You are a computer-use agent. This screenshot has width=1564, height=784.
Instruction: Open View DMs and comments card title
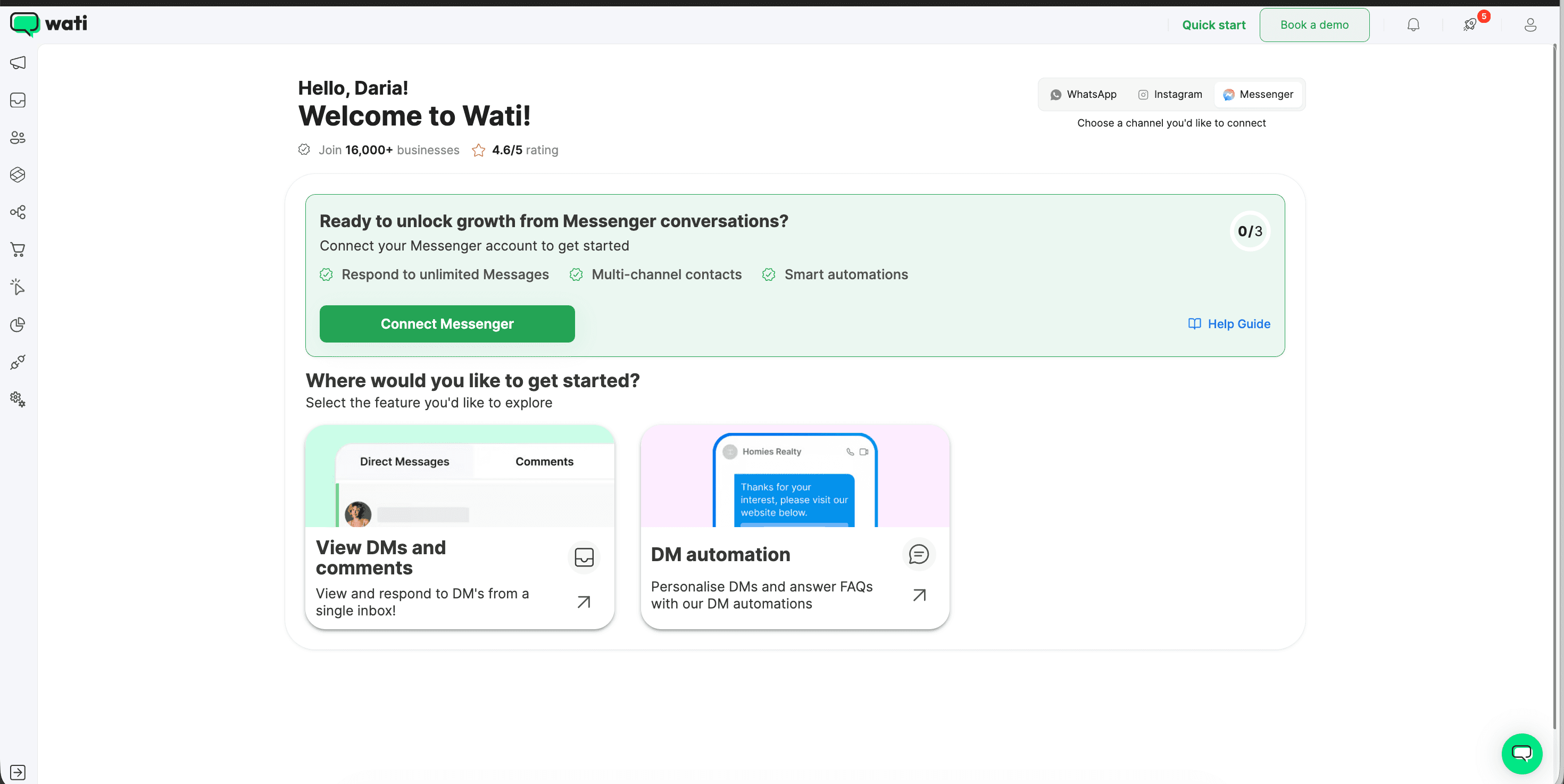[381, 557]
